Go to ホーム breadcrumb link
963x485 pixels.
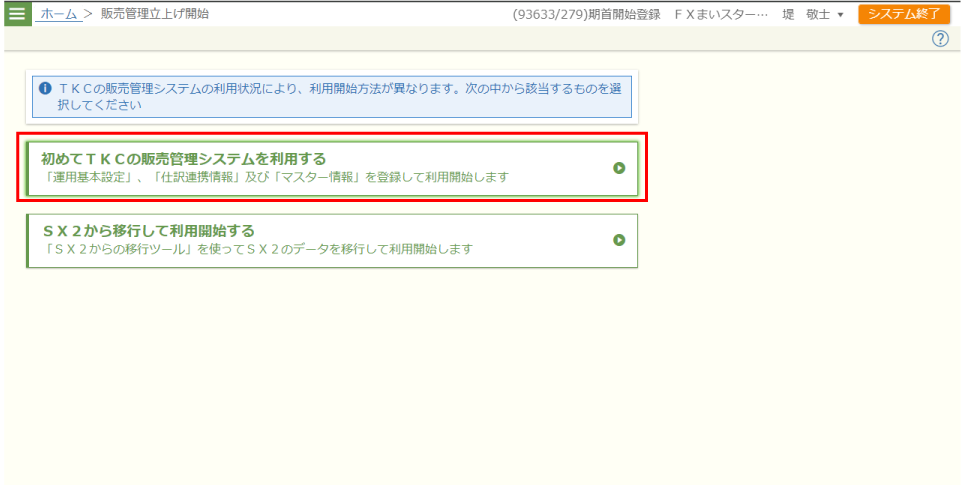pos(59,14)
